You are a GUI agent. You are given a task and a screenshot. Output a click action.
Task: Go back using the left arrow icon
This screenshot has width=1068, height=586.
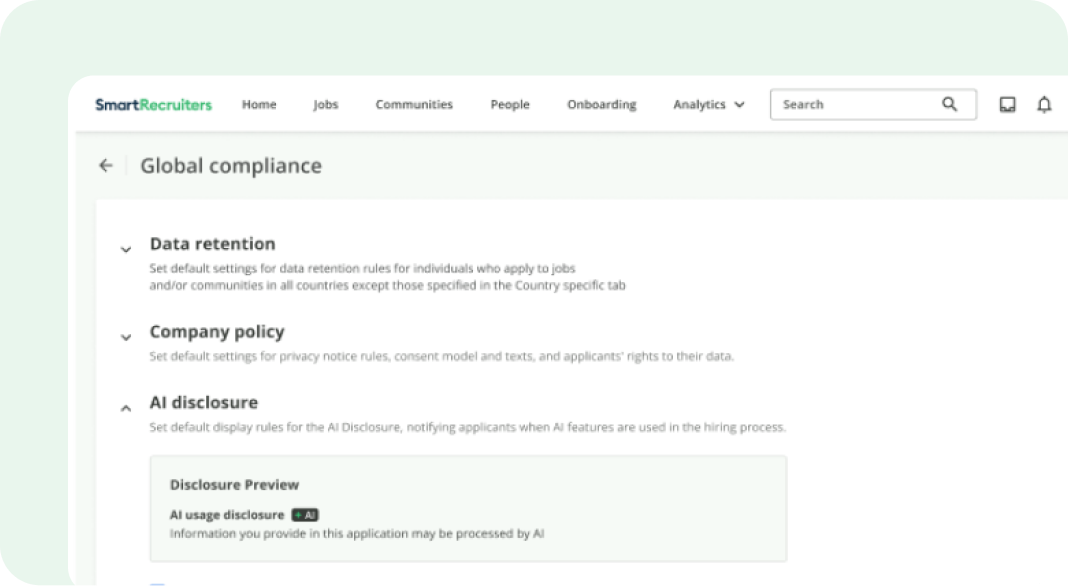tap(106, 166)
